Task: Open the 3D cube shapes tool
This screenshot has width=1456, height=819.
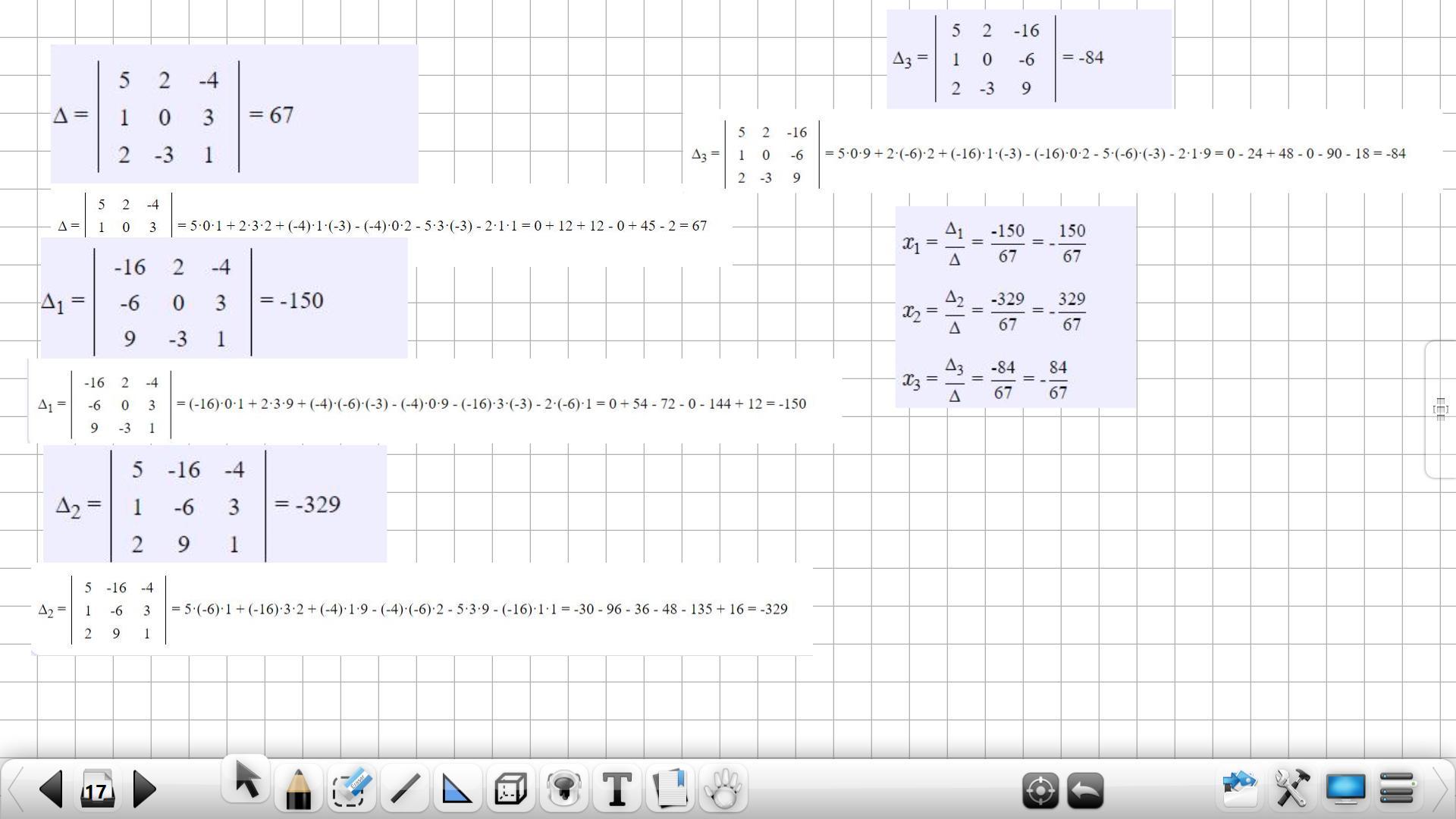Action: [x=510, y=789]
